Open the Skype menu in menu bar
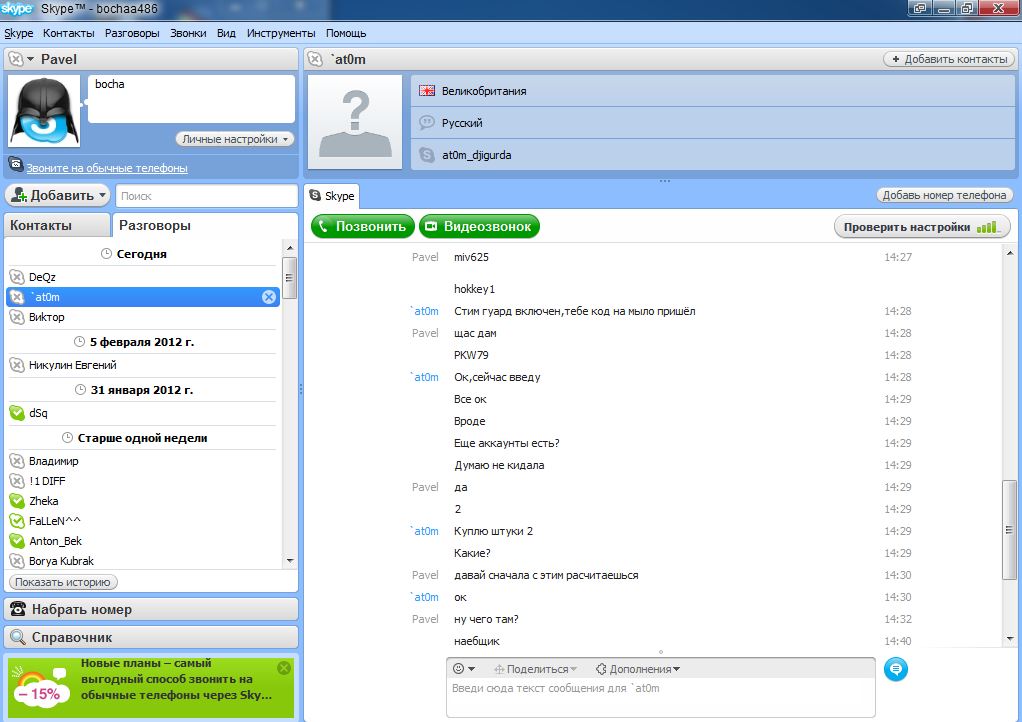The image size is (1022, 722). coord(18,33)
